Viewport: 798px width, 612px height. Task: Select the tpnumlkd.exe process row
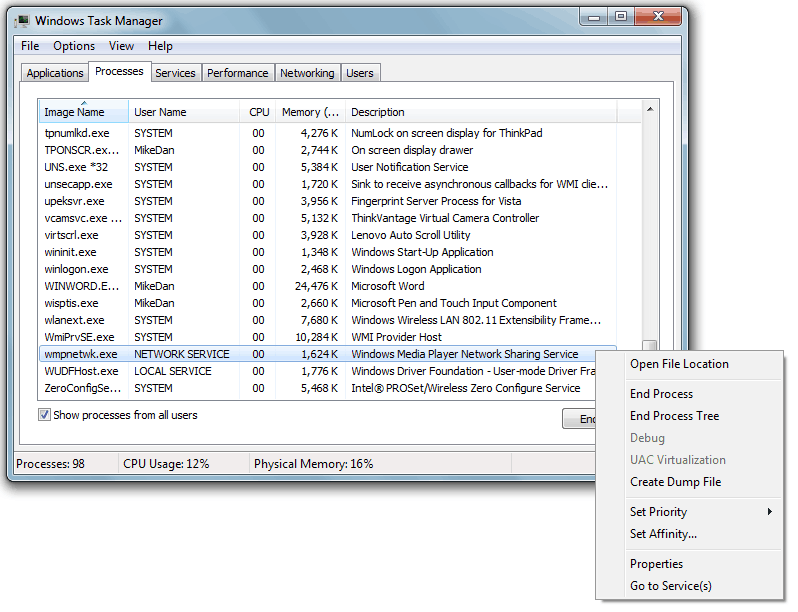click(x=327, y=133)
